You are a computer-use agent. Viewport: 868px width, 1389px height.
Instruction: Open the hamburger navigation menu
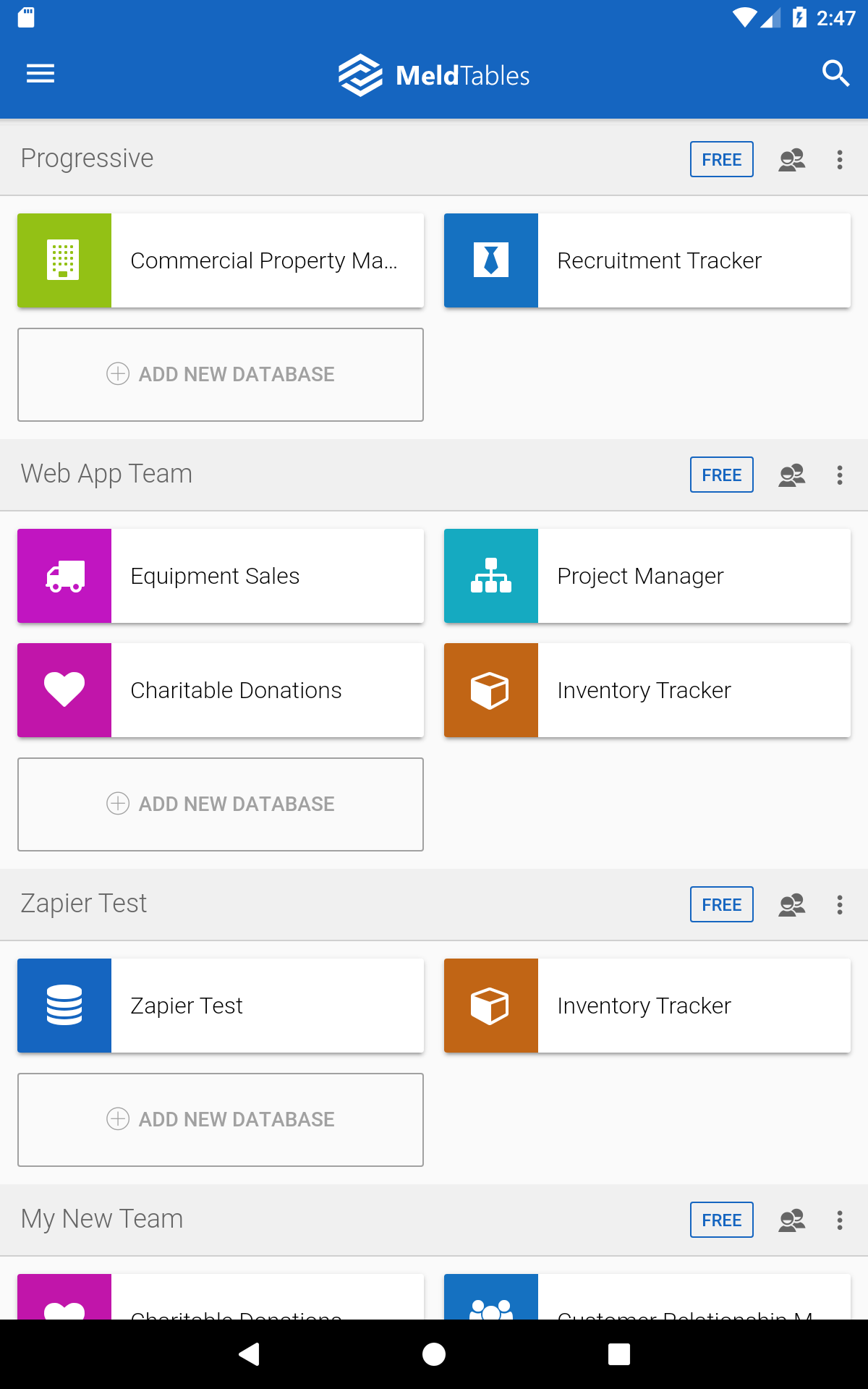click(x=41, y=74)
